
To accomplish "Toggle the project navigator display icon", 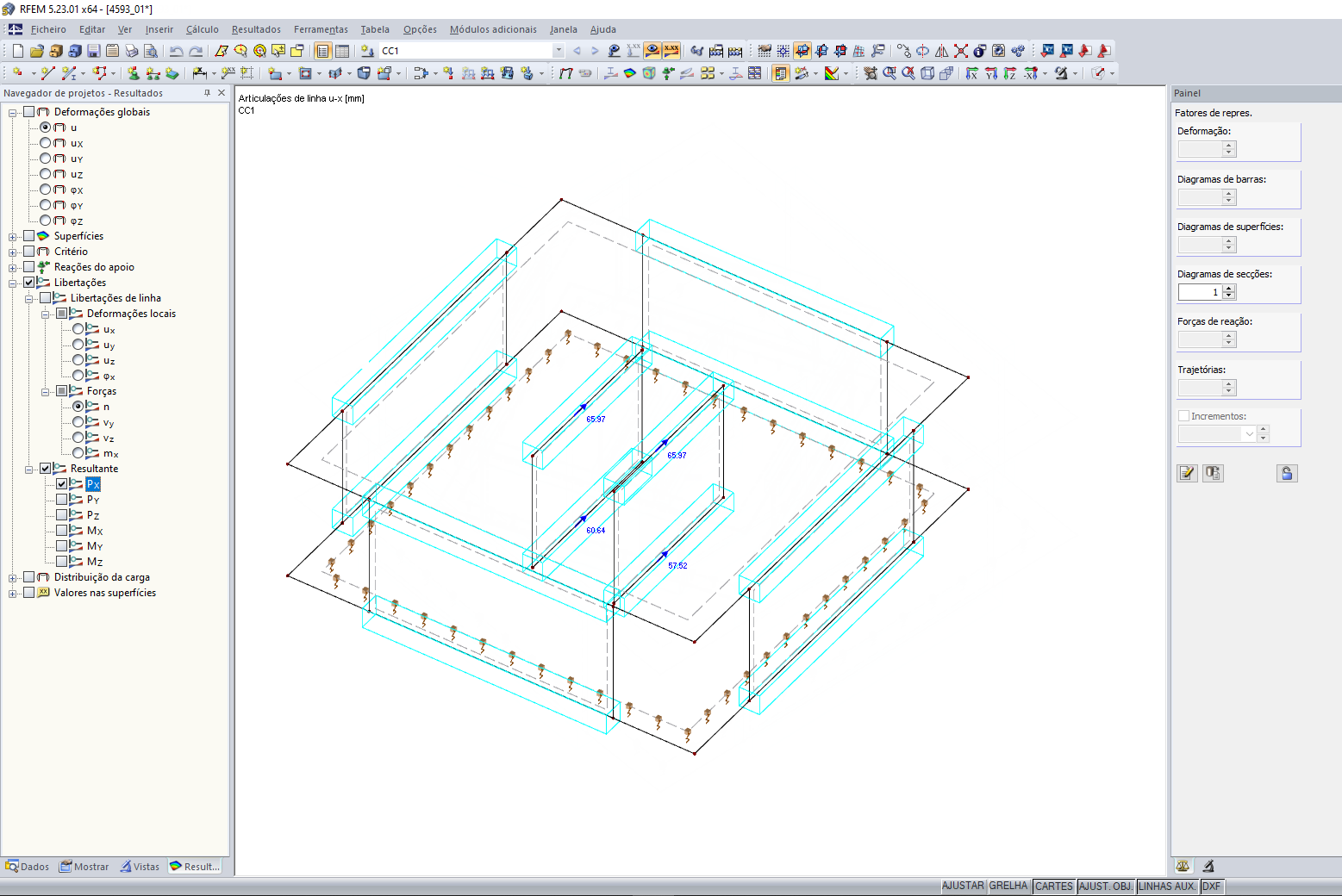I will point(322,51).
